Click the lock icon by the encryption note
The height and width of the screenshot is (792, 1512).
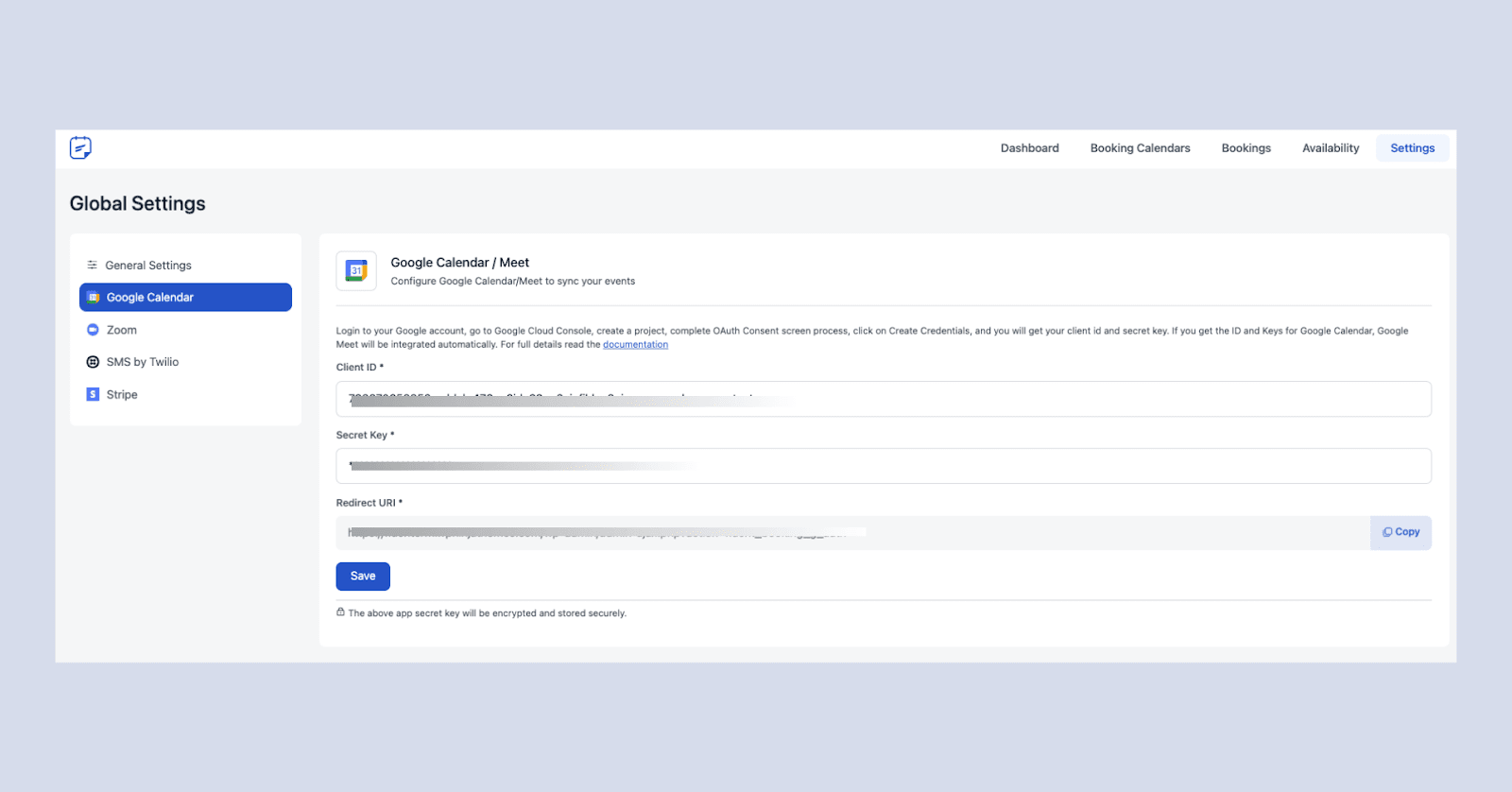coord(340,612)
